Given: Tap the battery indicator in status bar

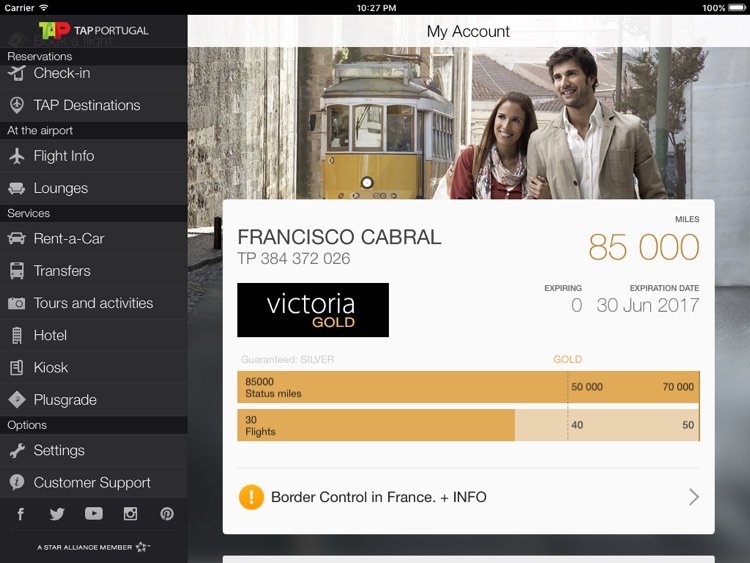Looking at the screenshot, I should point(737,8).
